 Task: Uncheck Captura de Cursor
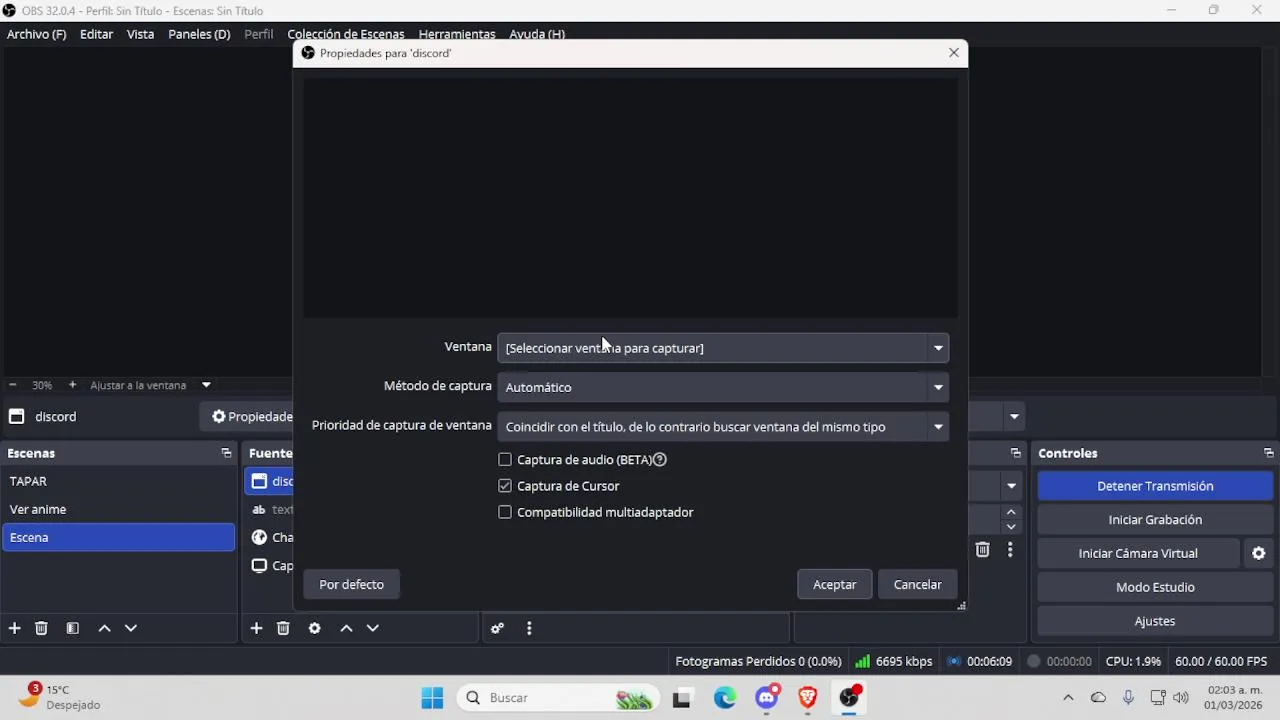pos(505,486)
